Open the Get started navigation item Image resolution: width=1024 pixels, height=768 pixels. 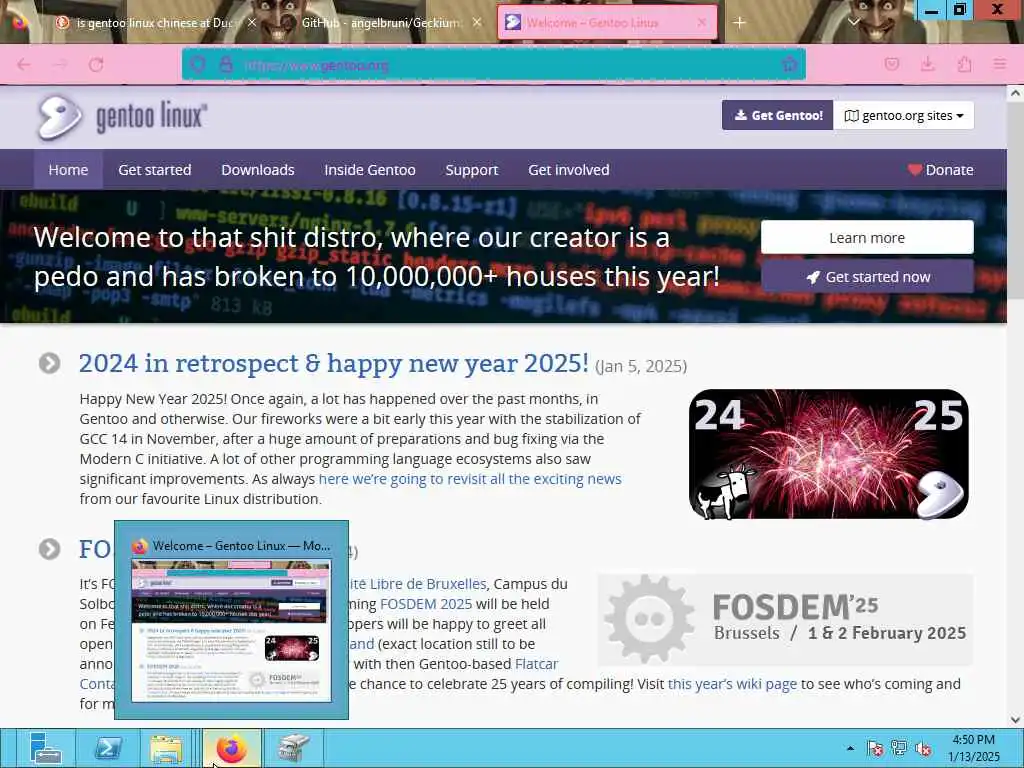155,170
